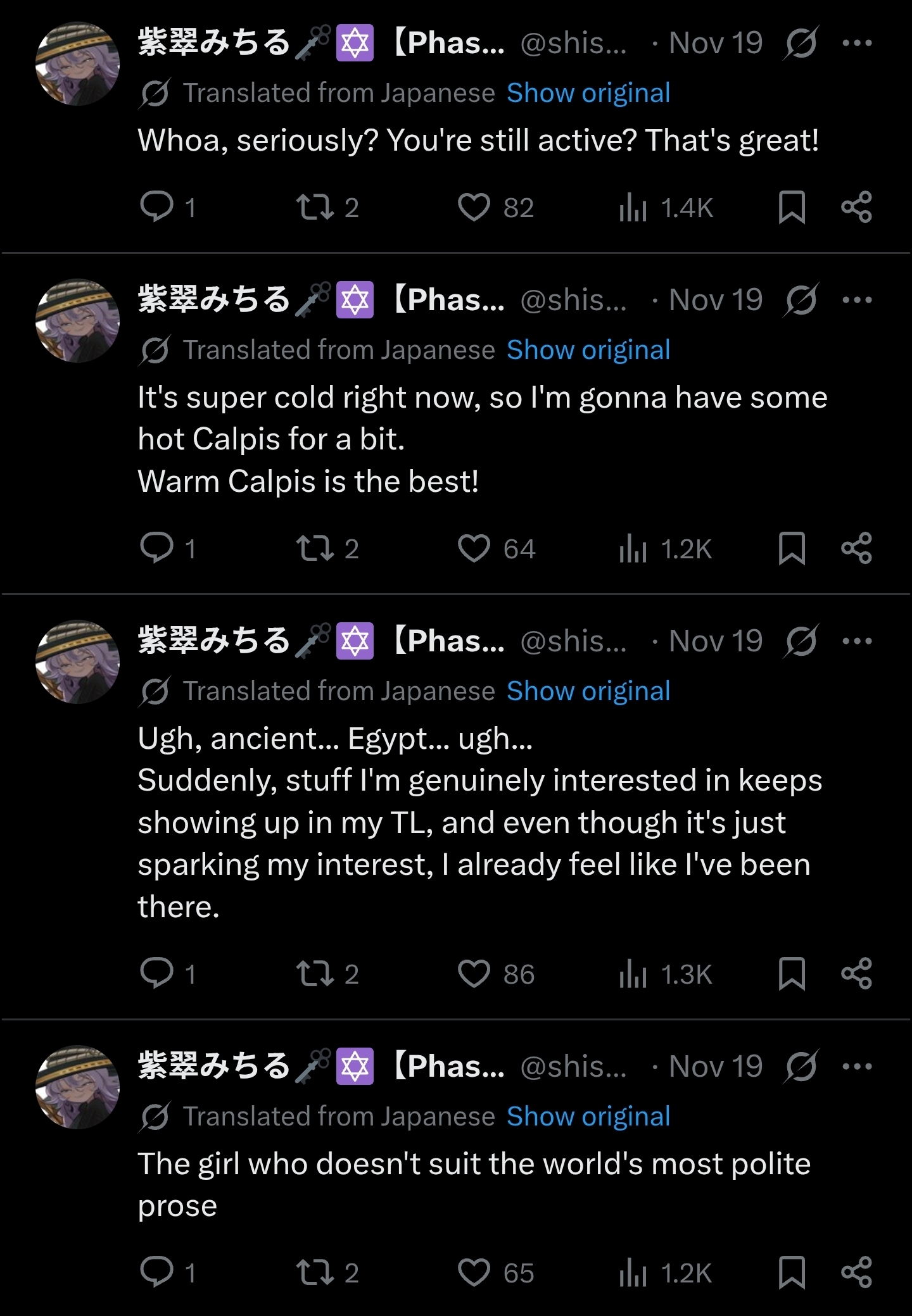Like the "world's most polite prose" tweet
The width and height of the screenshot is (912, 1316).
(474, 1272)
